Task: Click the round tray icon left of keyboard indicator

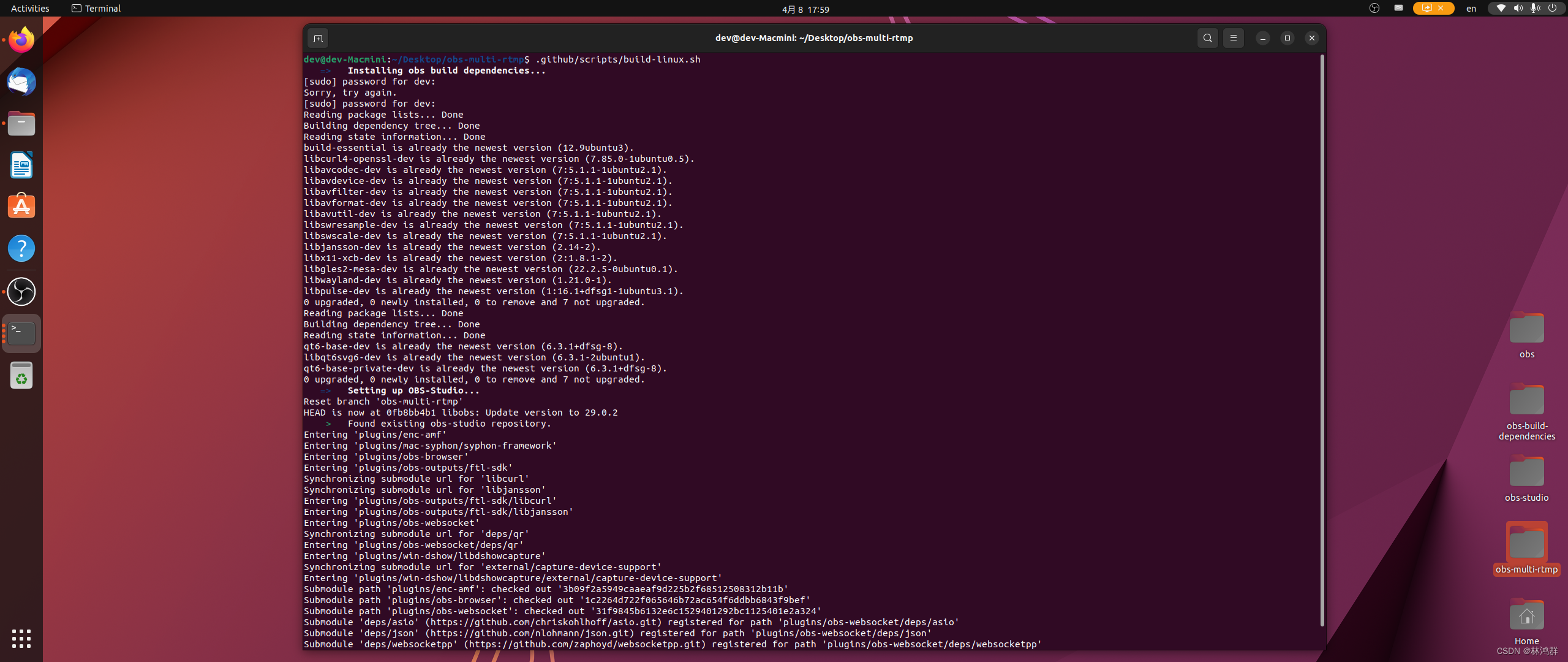Action: point(1374,9)
